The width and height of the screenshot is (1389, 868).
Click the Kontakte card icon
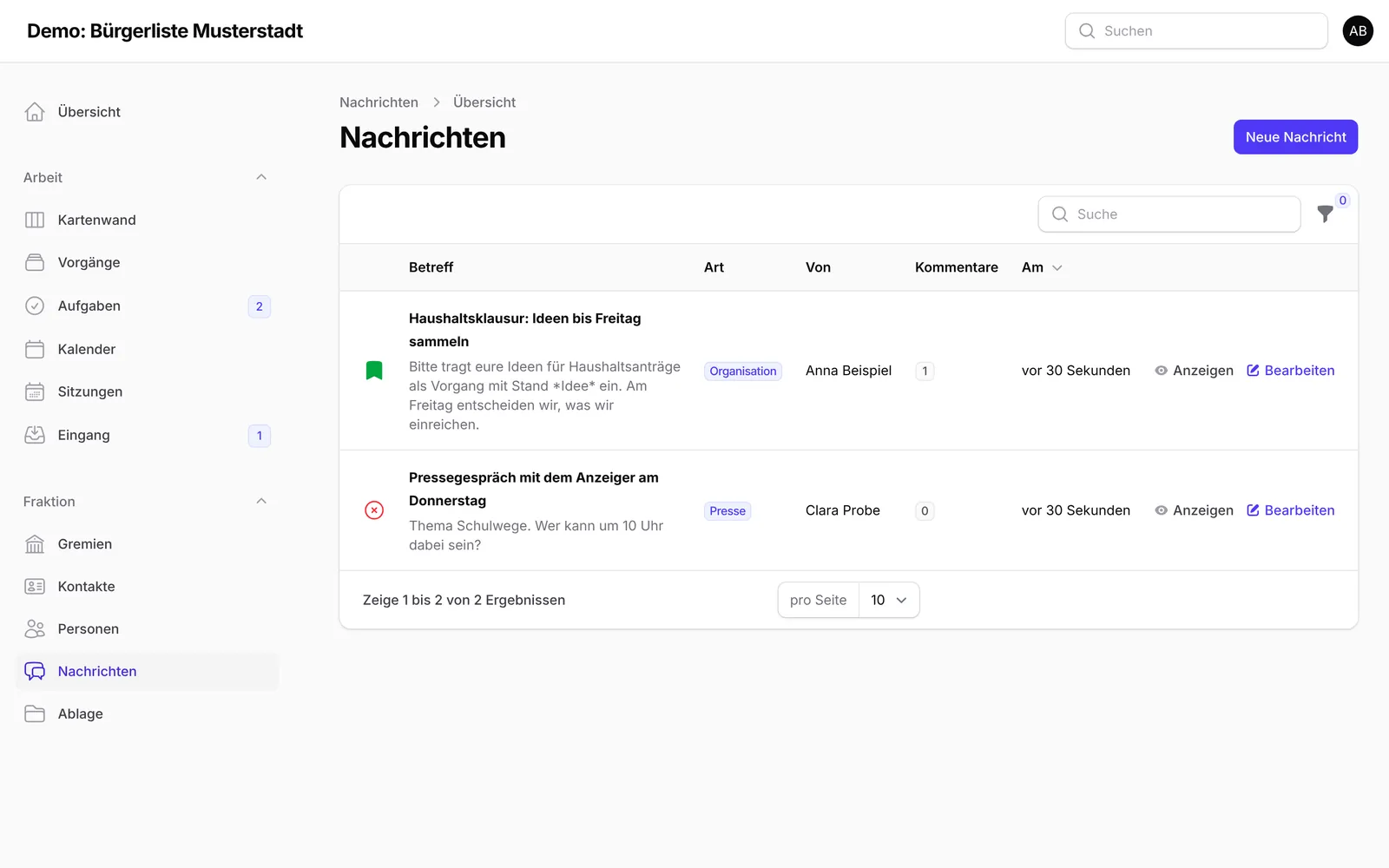(x=35, y=587)
